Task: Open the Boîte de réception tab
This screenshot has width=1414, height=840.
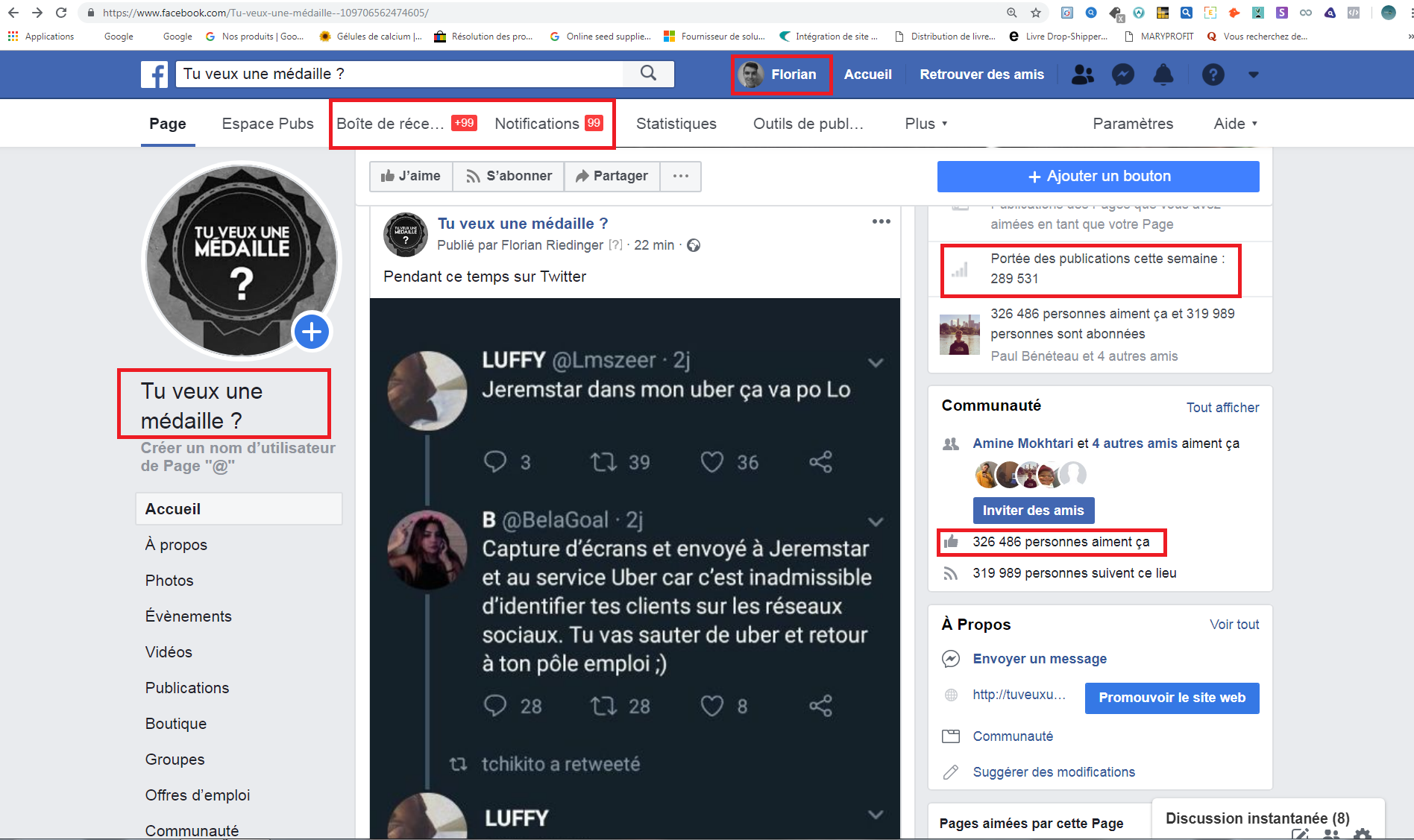Action: coord(406,124)
